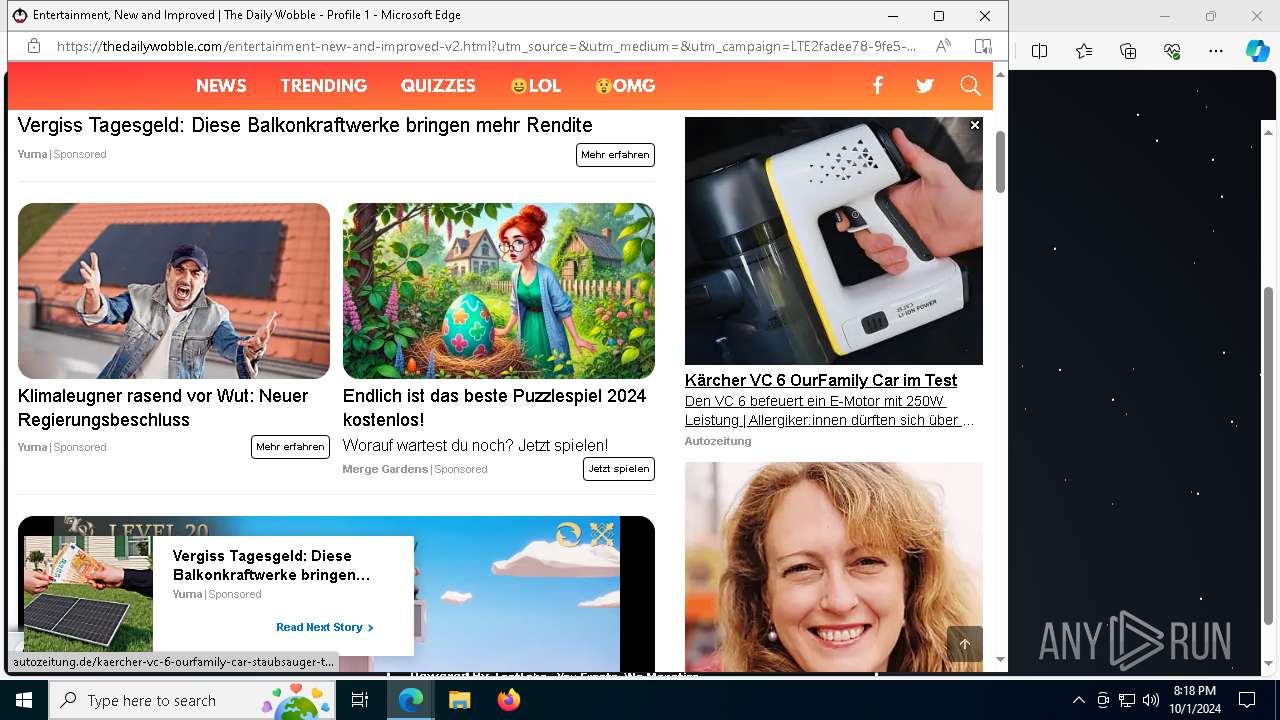
Task: Click the address bar URL field
Action: point(486,46)
